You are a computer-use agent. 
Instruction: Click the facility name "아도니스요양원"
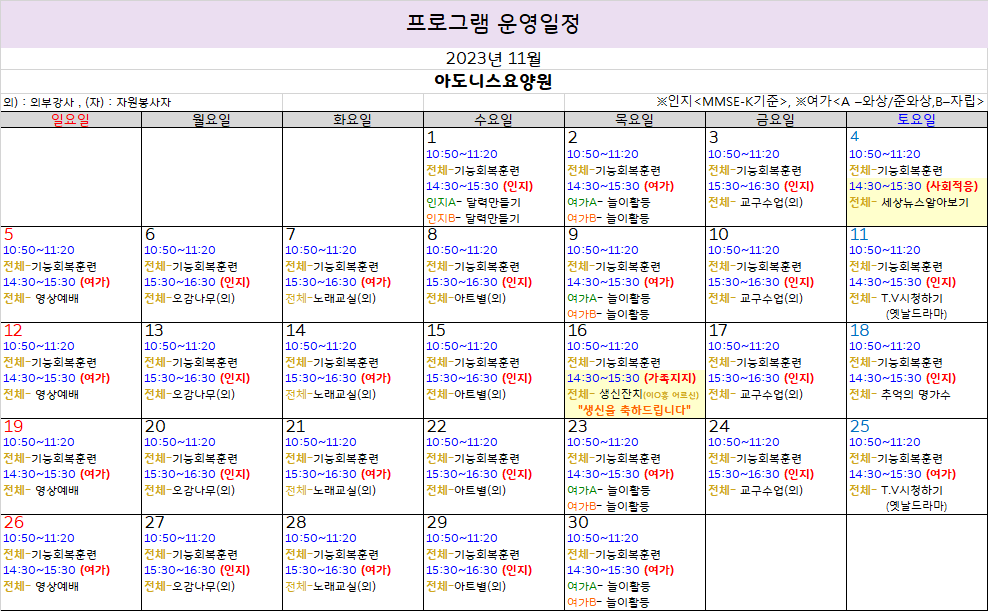(493, 81)
